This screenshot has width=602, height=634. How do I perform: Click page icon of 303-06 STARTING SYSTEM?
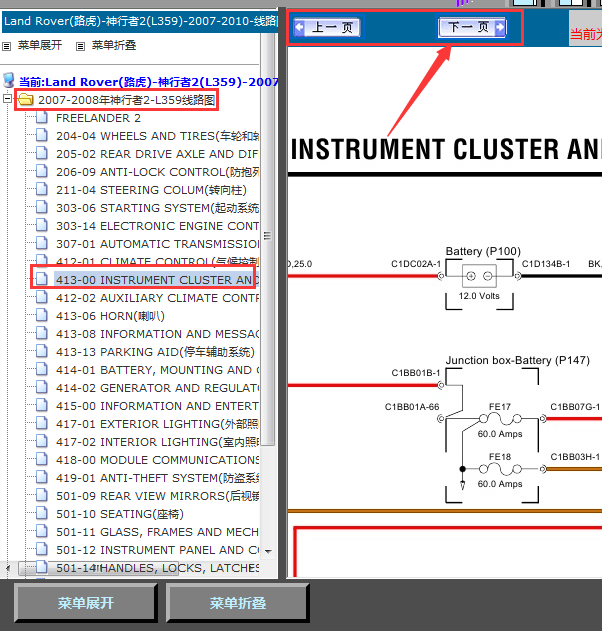[42, 207]
